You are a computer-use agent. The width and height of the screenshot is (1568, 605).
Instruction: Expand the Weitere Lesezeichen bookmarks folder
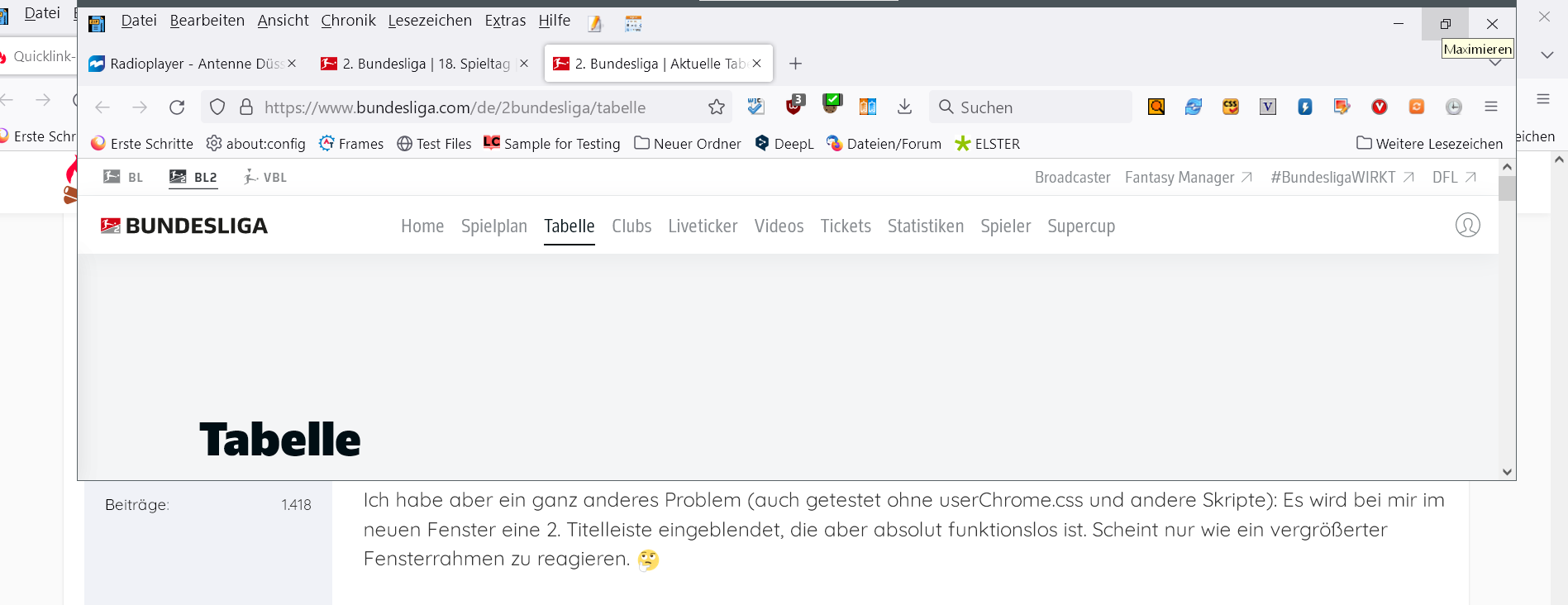[x=1429, y=144]
